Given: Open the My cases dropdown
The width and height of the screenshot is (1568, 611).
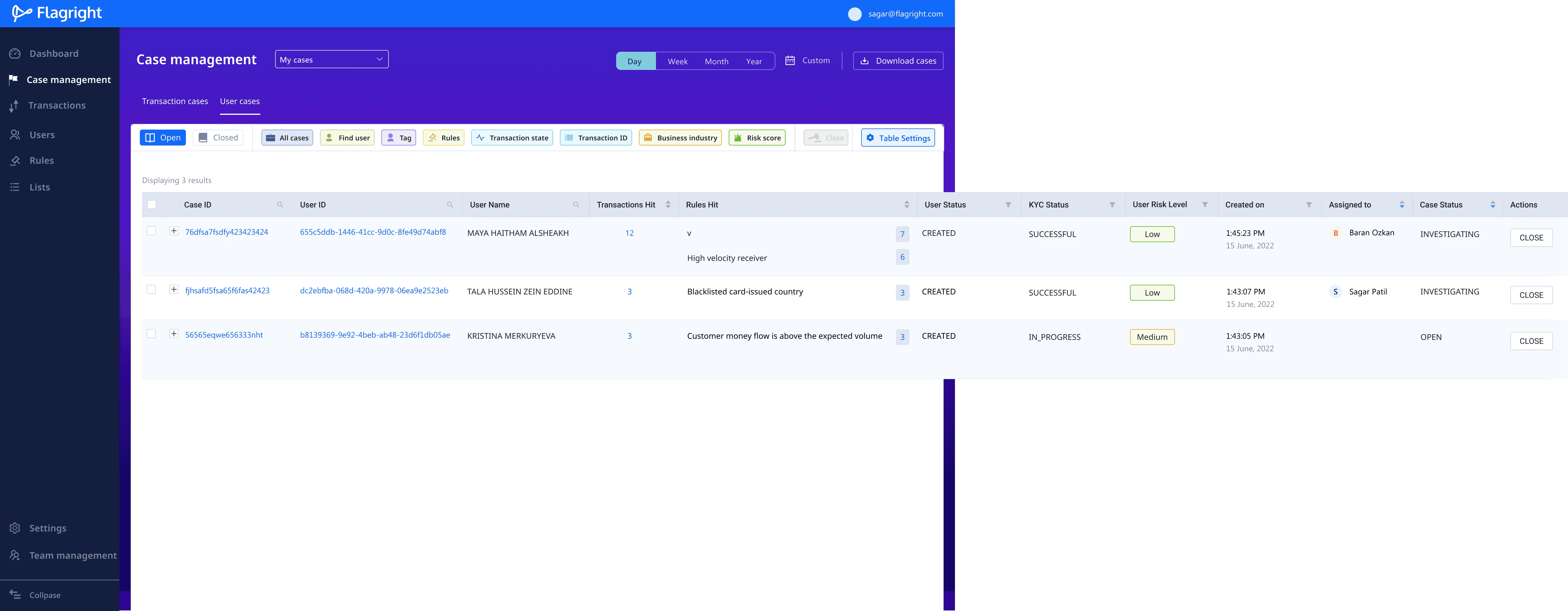Looking at the screenshot, I should [331, 60].
